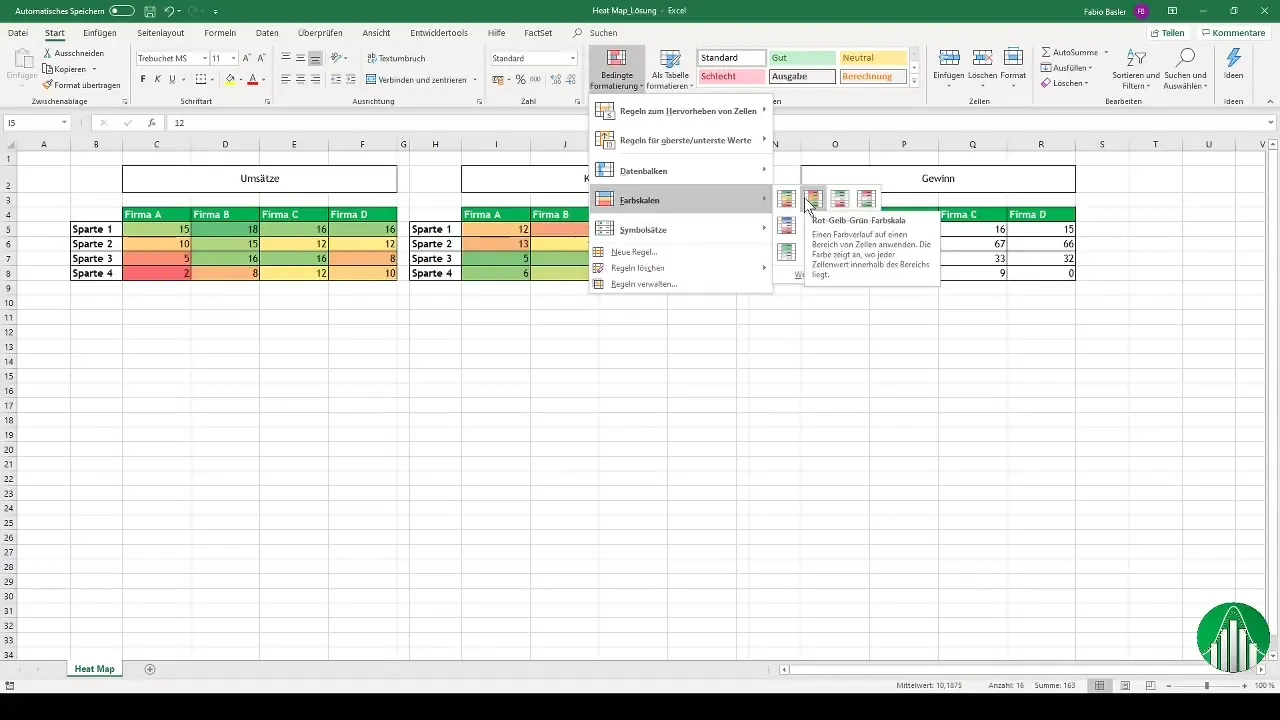Add a new sheet with plus icon

[x=150, y=668]
